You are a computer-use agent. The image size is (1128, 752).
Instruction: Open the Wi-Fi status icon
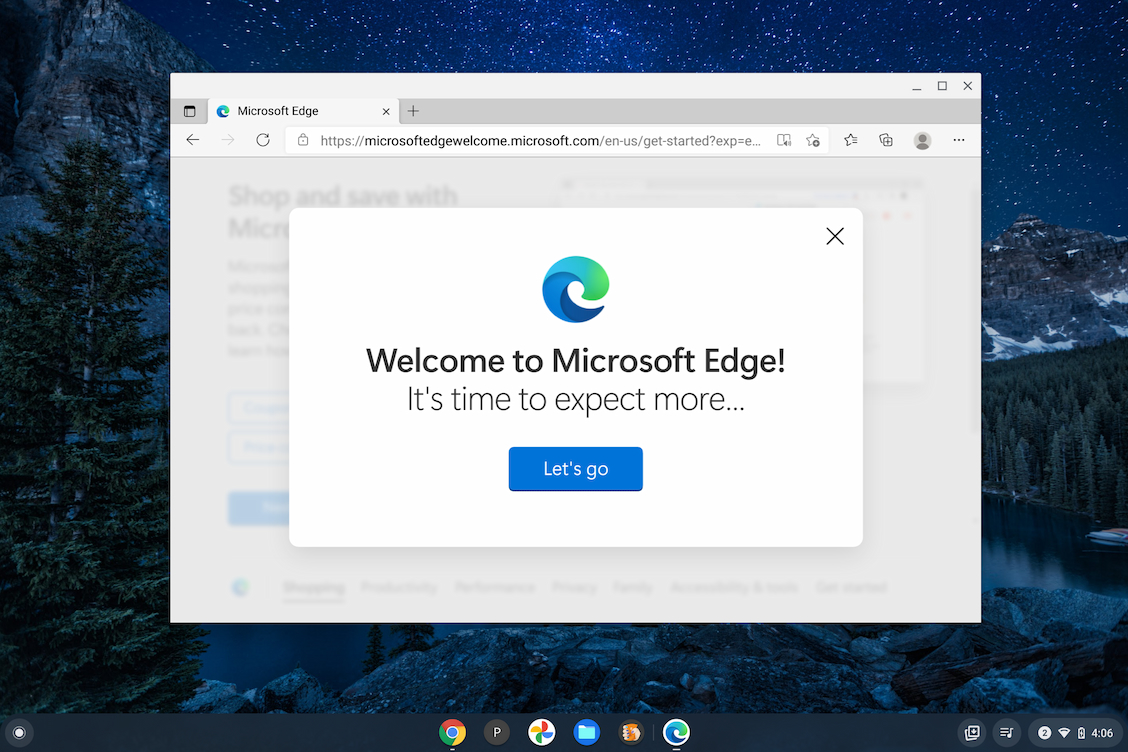pyautogui.click(x=1064, y=733)
